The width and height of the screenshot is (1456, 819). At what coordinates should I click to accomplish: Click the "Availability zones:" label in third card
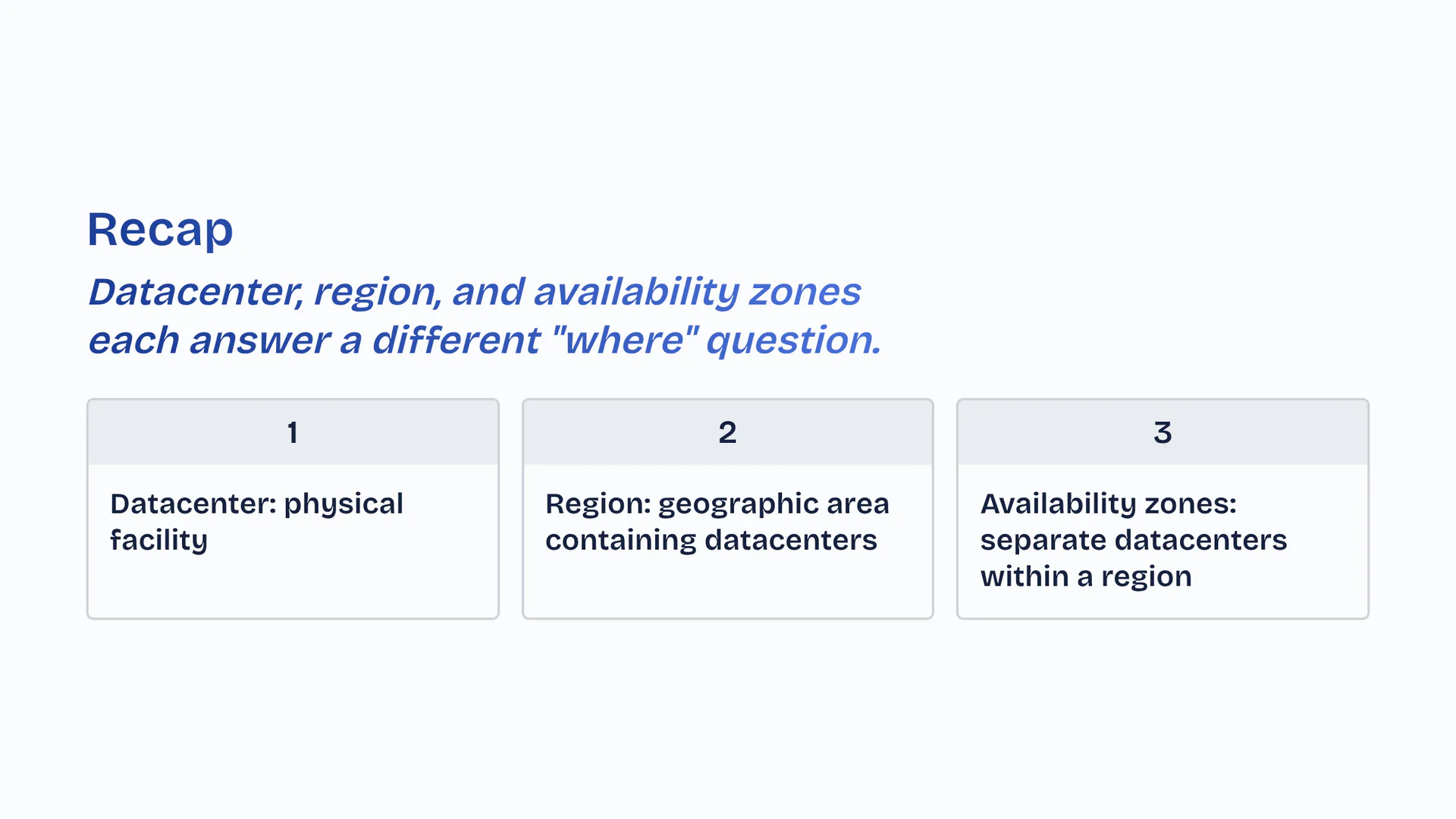[1108, 504]
